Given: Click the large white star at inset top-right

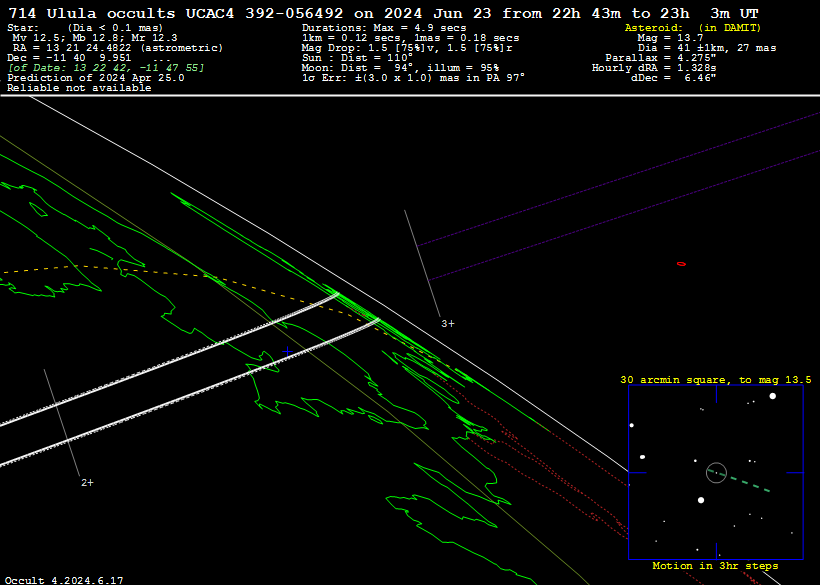Looking at the screenshot, I should [772, 396].
